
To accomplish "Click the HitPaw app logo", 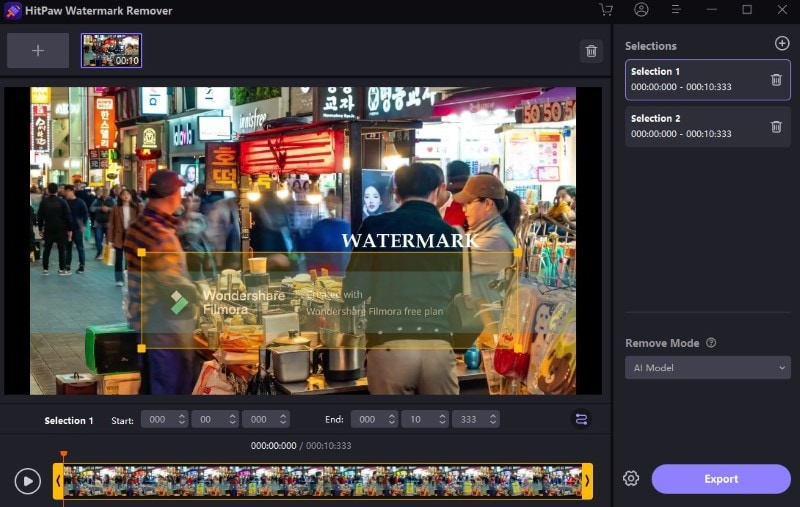I will click(12, 10).
